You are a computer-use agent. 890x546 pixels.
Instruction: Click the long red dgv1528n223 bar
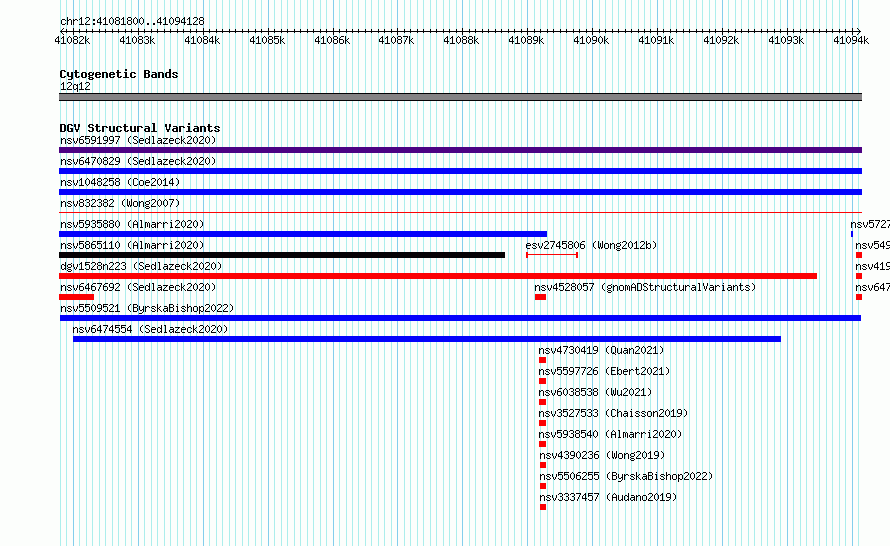(x=438, y=276)
